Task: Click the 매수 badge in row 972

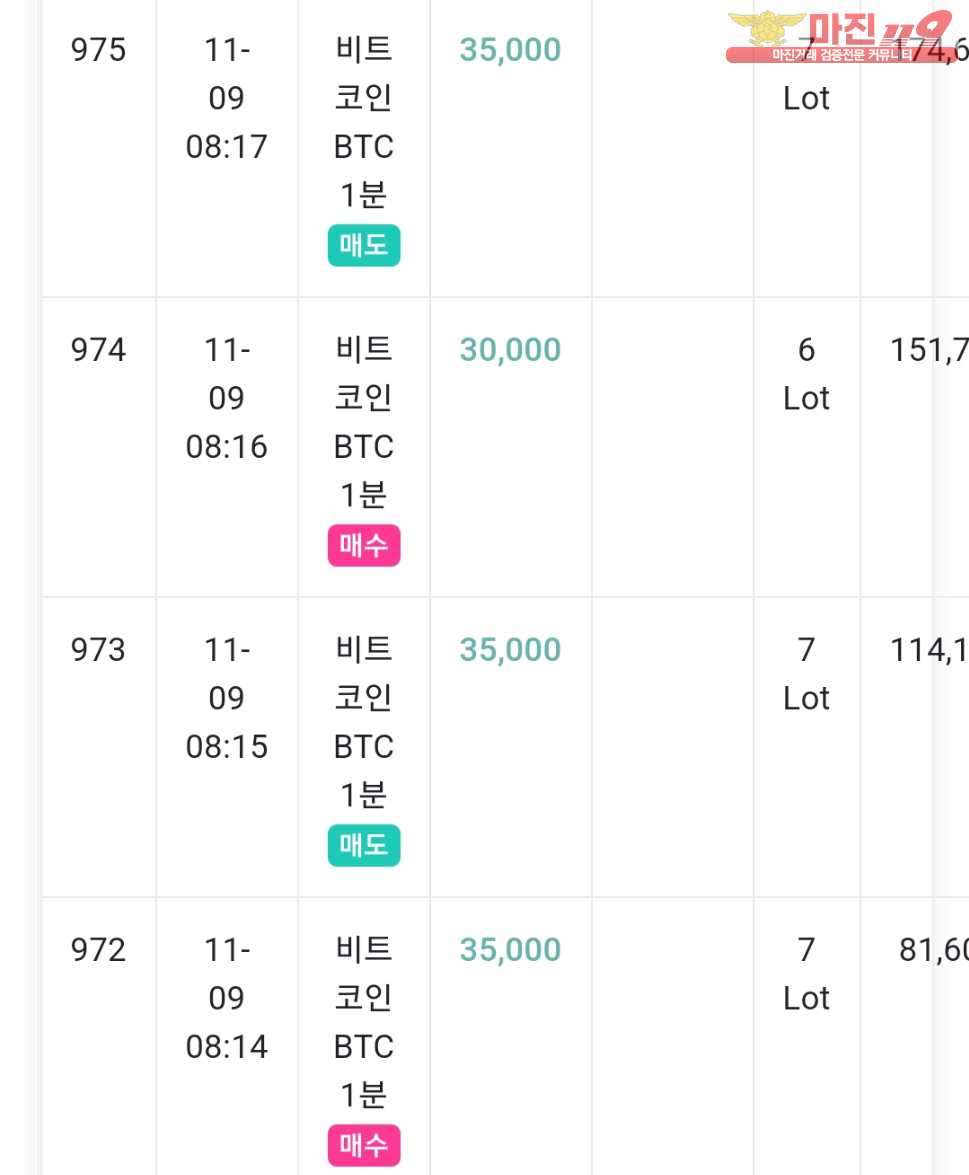Action: click(x=363, y=1145)
